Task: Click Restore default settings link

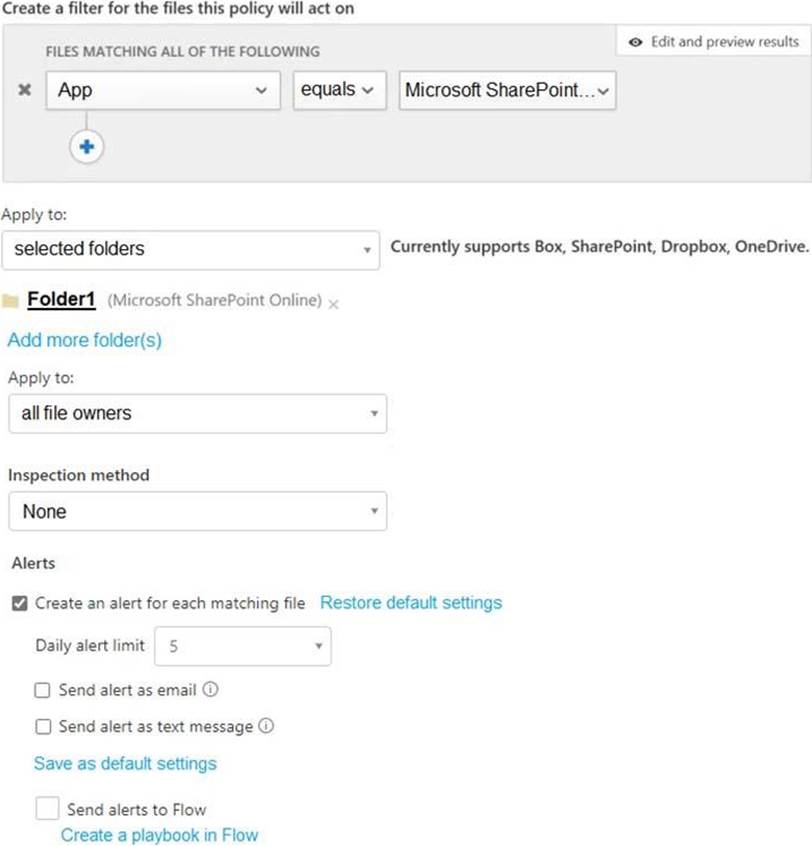Action: [x=411, y=603]
